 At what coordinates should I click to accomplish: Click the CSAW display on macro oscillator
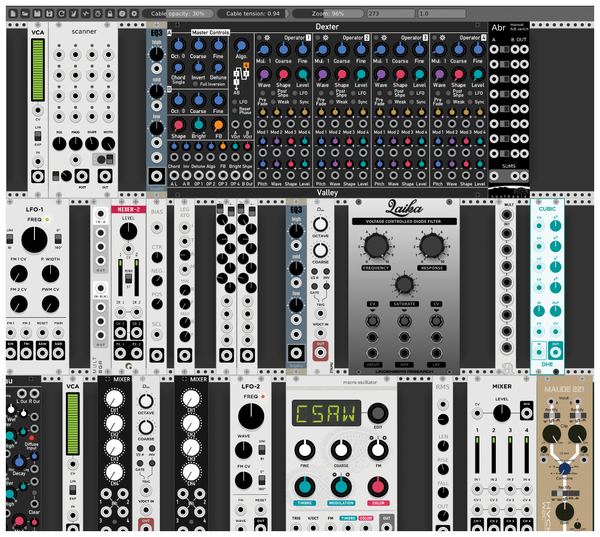coord(326,413)
